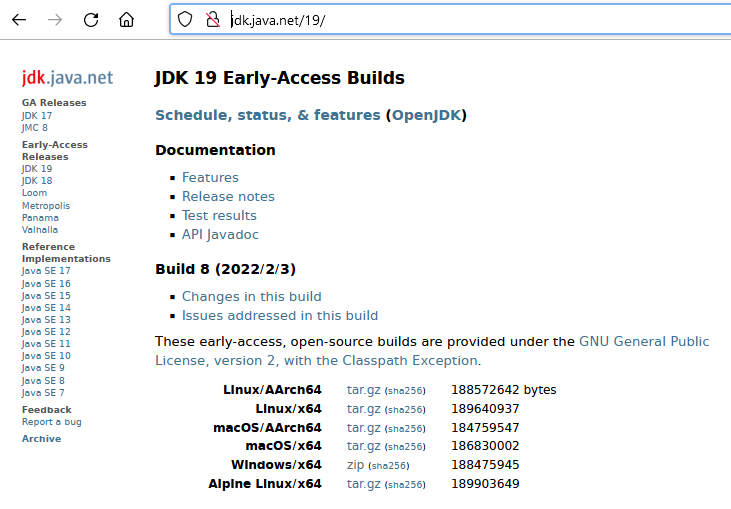Open Java SE 16 reference implementation

click(46, 283)
